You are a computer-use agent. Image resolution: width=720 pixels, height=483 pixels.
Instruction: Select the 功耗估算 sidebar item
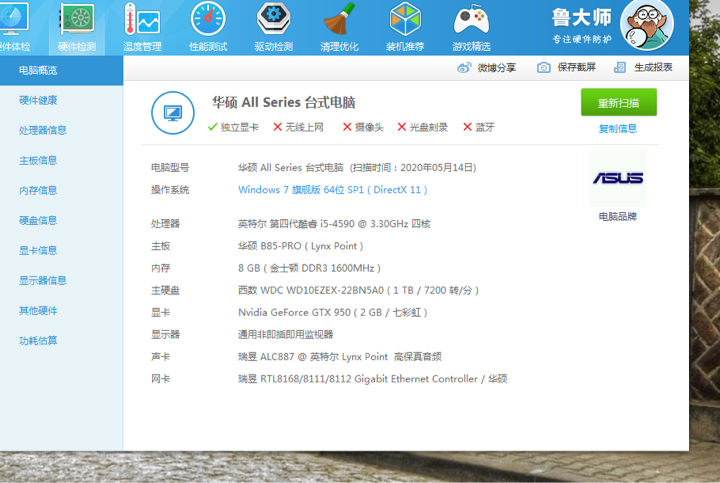[x=38, y=341]
